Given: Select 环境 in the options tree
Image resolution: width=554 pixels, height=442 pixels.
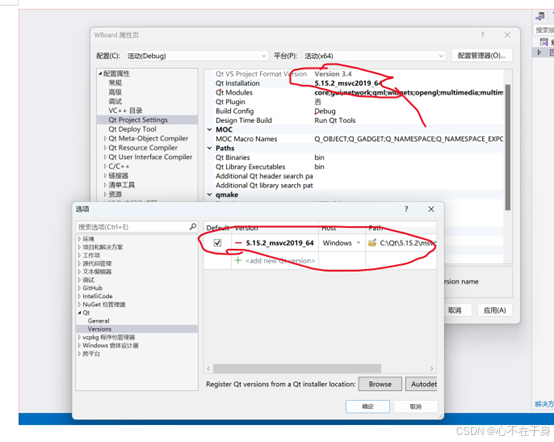Looking at the screenshot, I should tap(88, 239).
